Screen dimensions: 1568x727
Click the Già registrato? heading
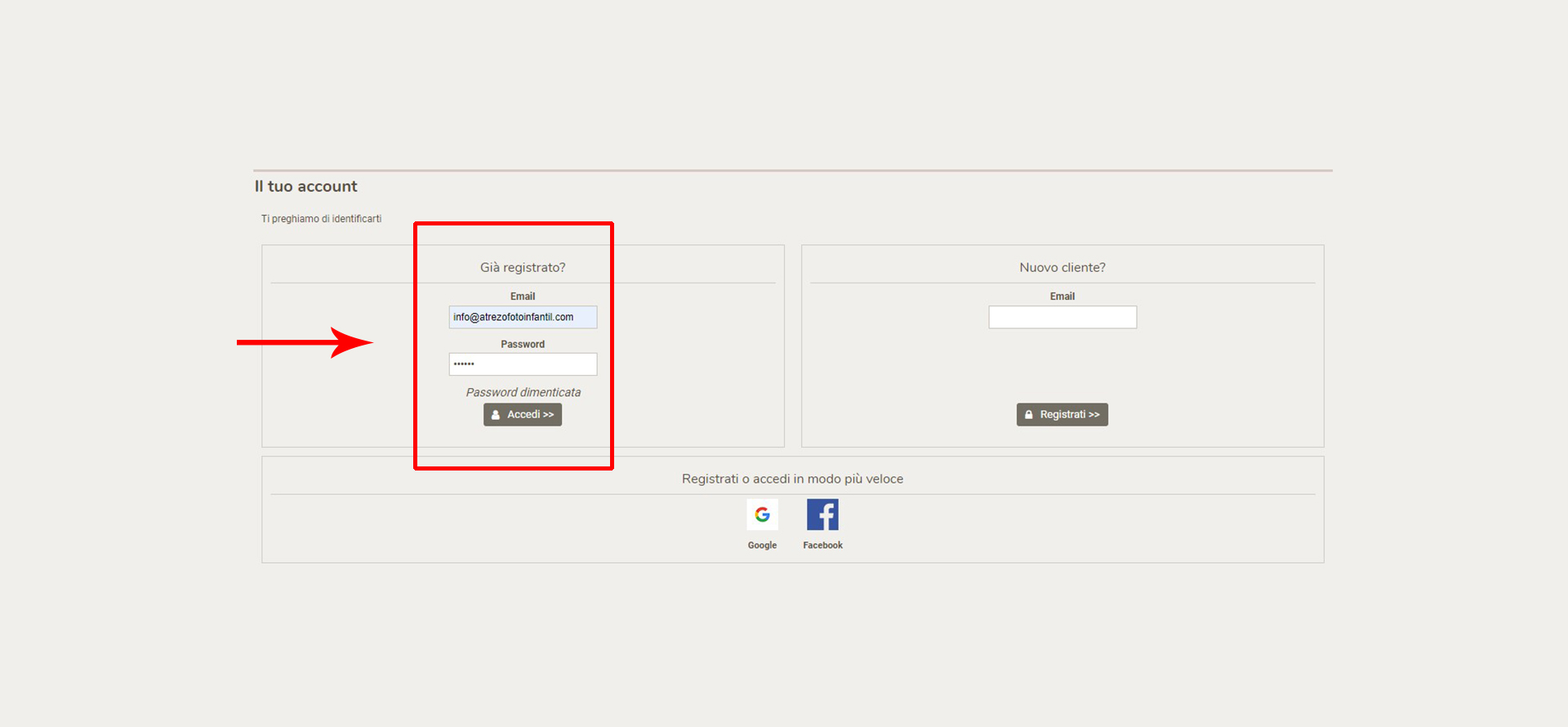pyautogui.click(x=523, y=268)
